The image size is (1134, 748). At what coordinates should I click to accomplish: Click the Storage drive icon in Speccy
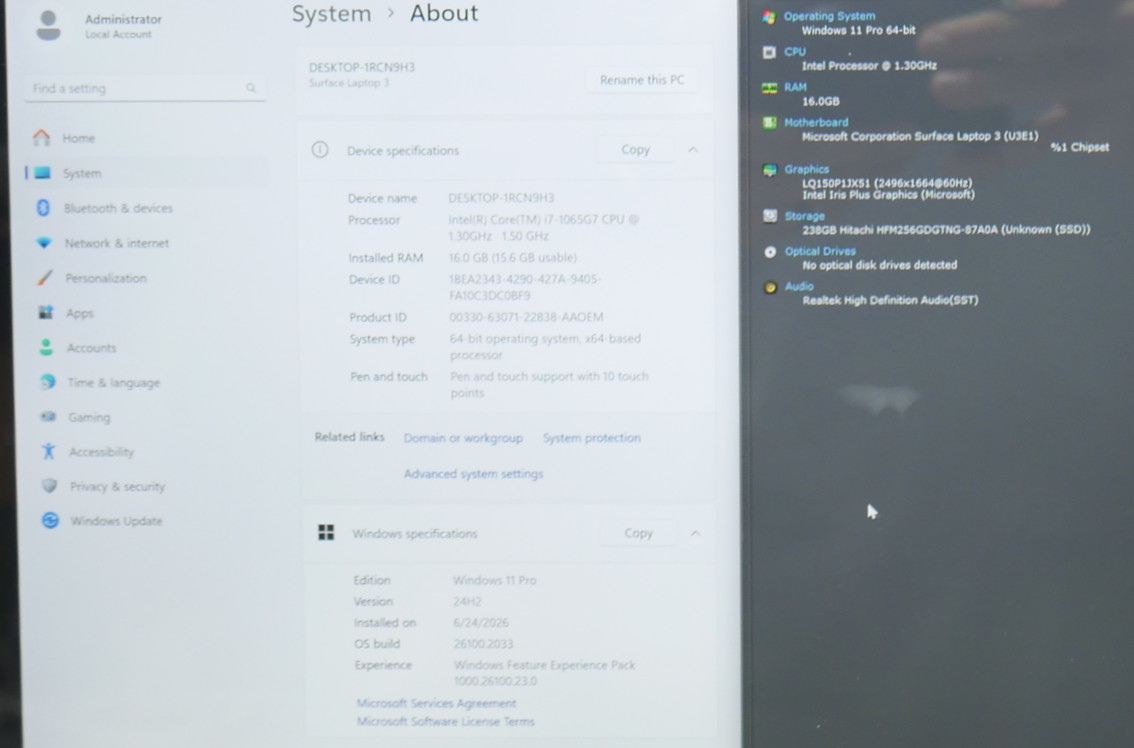pos(770,216)
